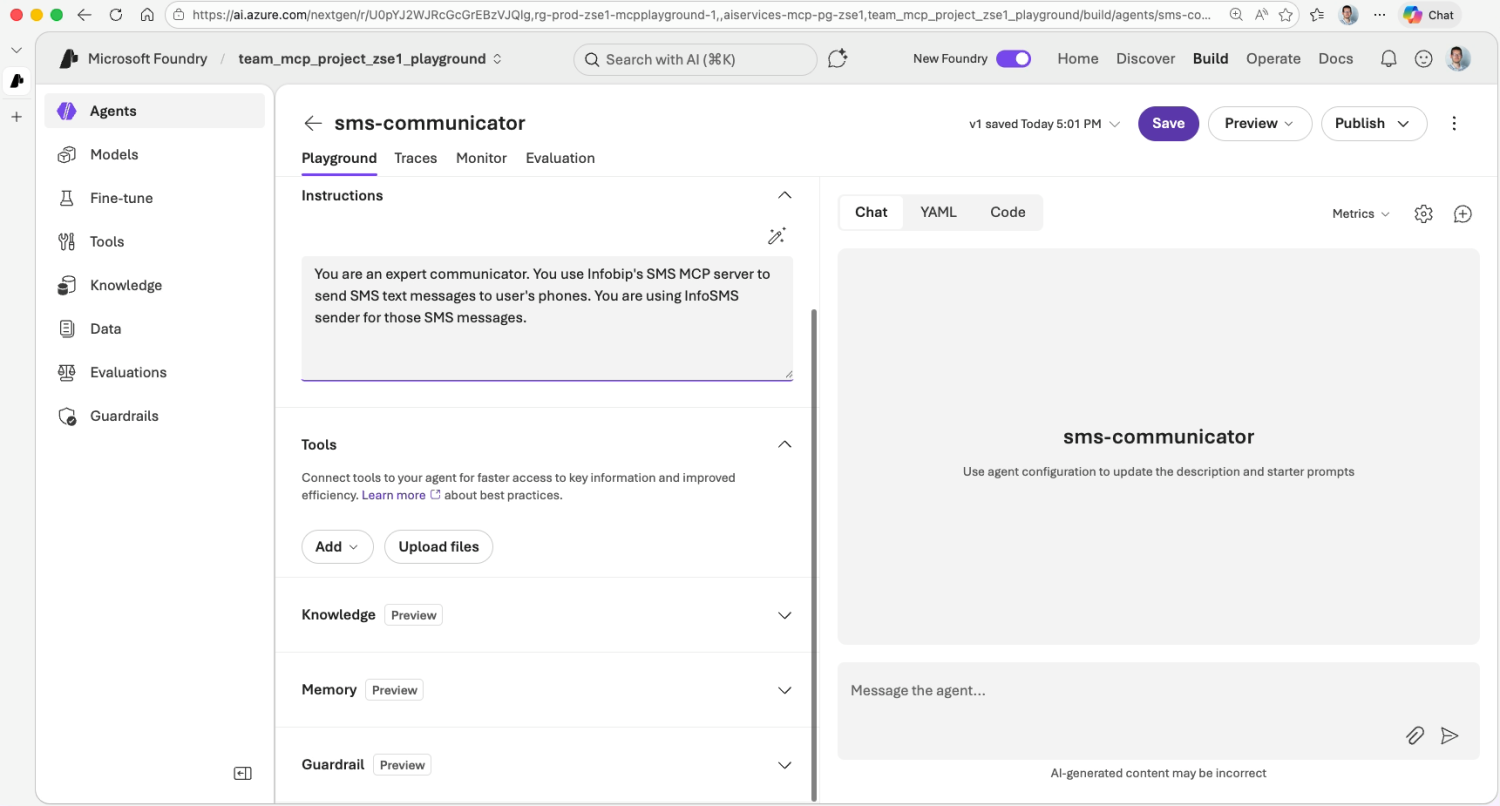Screen dimensions: 1500x806
Task: Start a new chat with plus bubble icon
Action: [1463, 214]
